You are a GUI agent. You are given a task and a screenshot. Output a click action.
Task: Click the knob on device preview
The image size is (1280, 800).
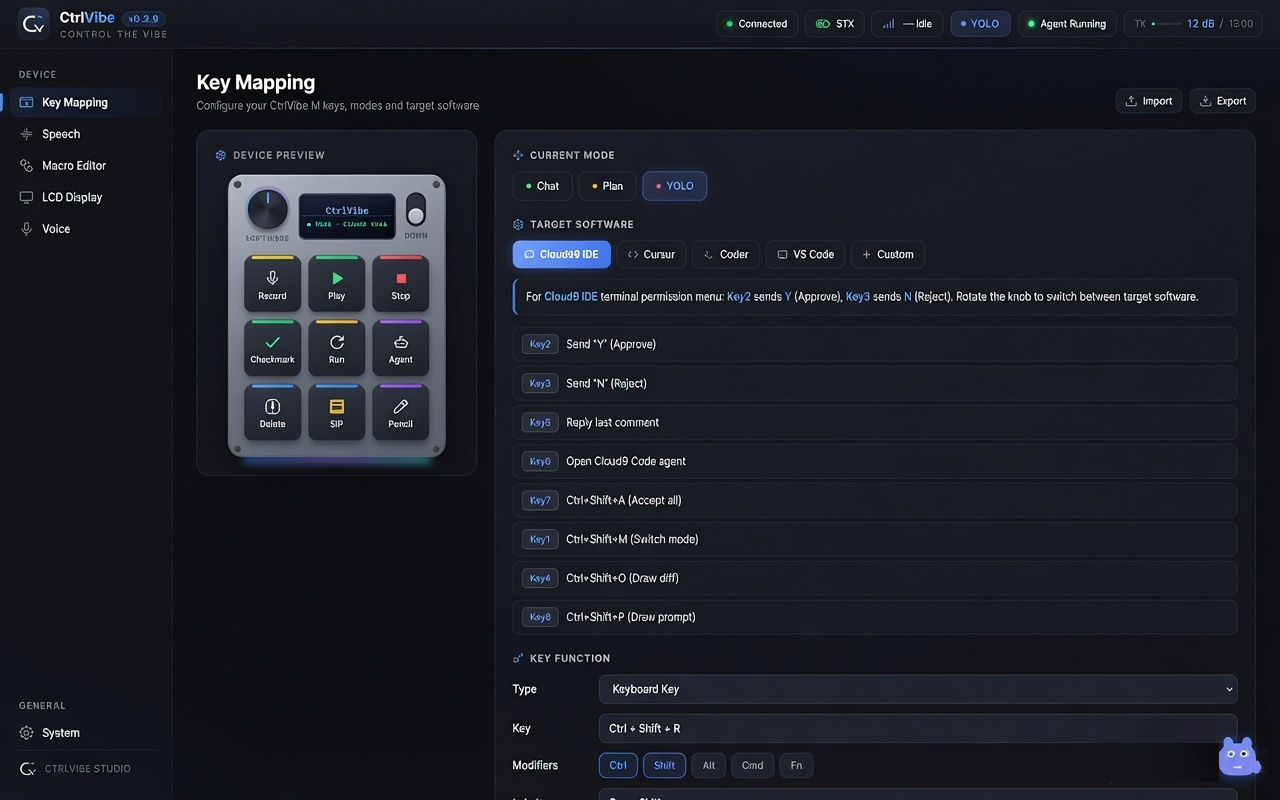pyautogui.click(x=267, y=209)
